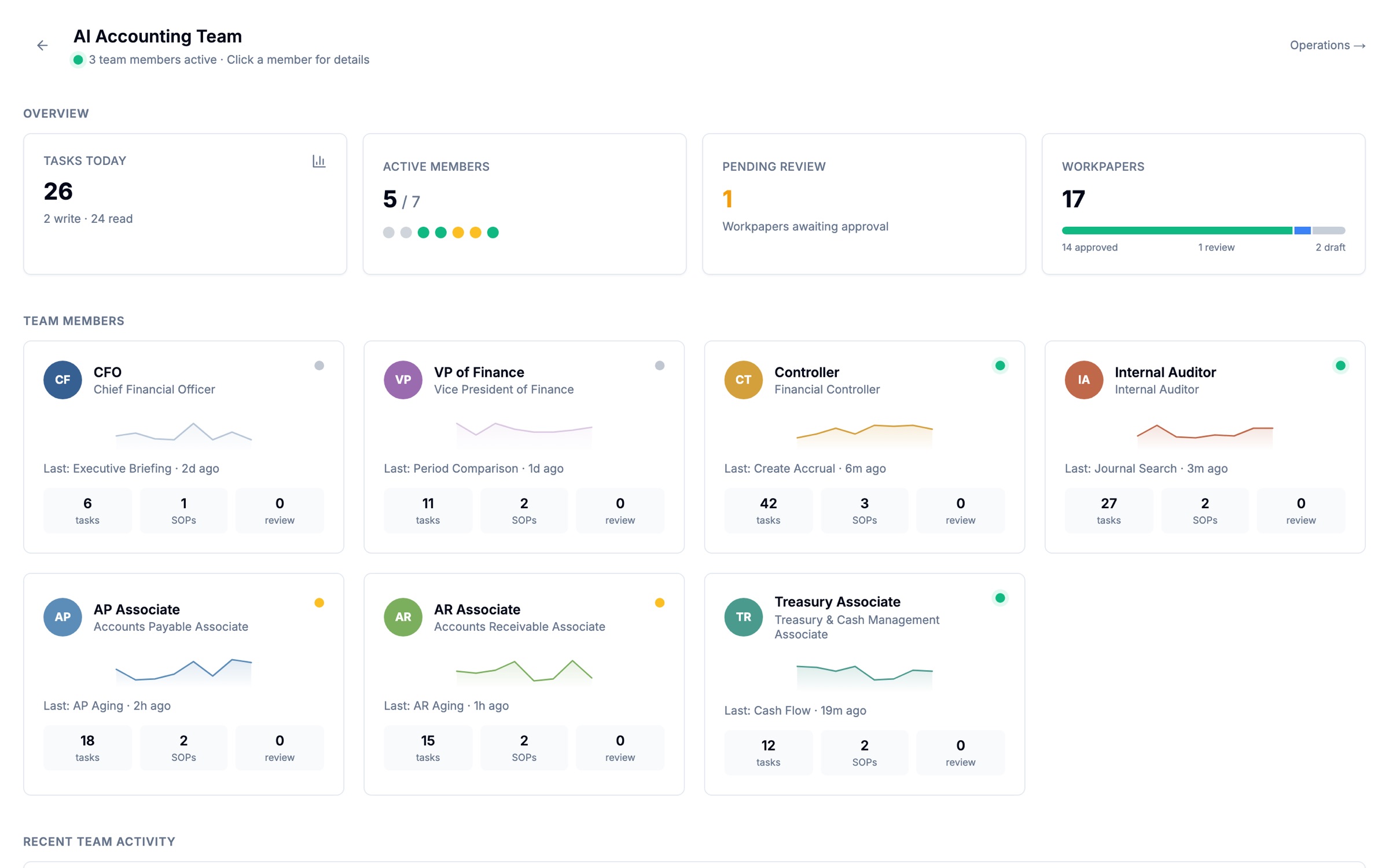Click 'Last: Cash Flow · 19m ago' text

[x=795, y=711]
